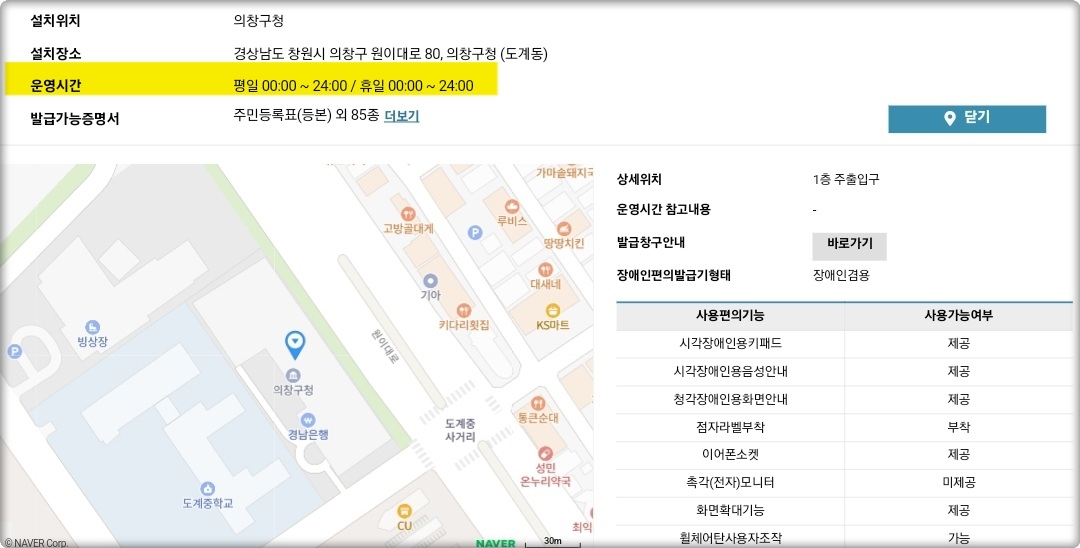Click the 사용가능여부 column header
The height and width of the screenshot is (548, 1080).
coord(958,315)
